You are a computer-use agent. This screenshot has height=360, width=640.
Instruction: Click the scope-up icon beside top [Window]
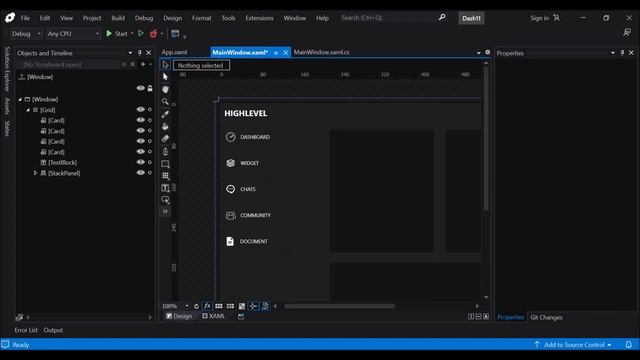[x=22, y=77]
